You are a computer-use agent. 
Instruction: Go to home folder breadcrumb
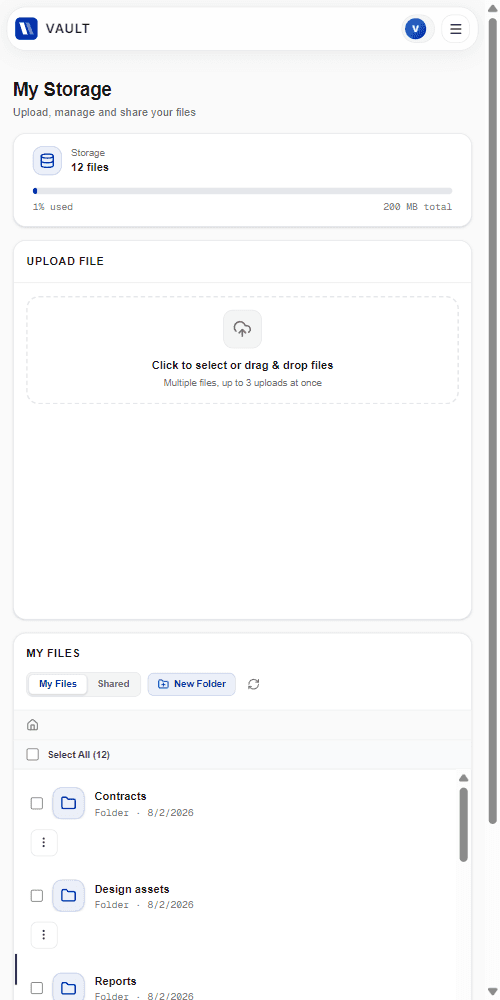pos(33,725)
